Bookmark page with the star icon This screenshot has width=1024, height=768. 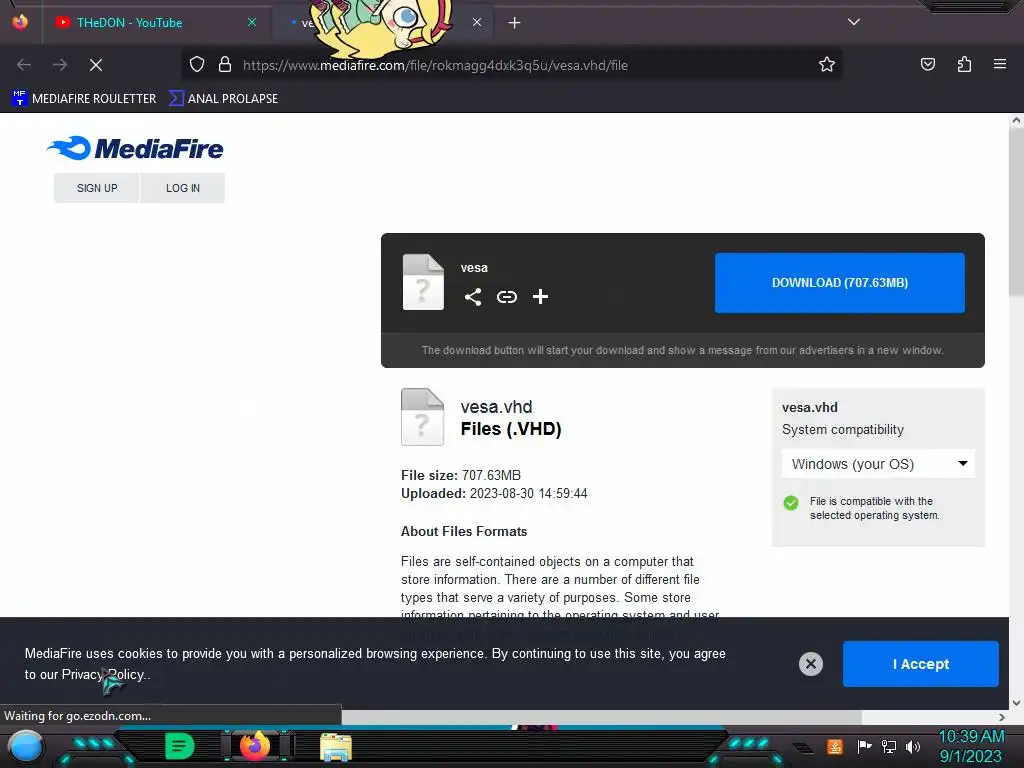click(x=827, y=65)
